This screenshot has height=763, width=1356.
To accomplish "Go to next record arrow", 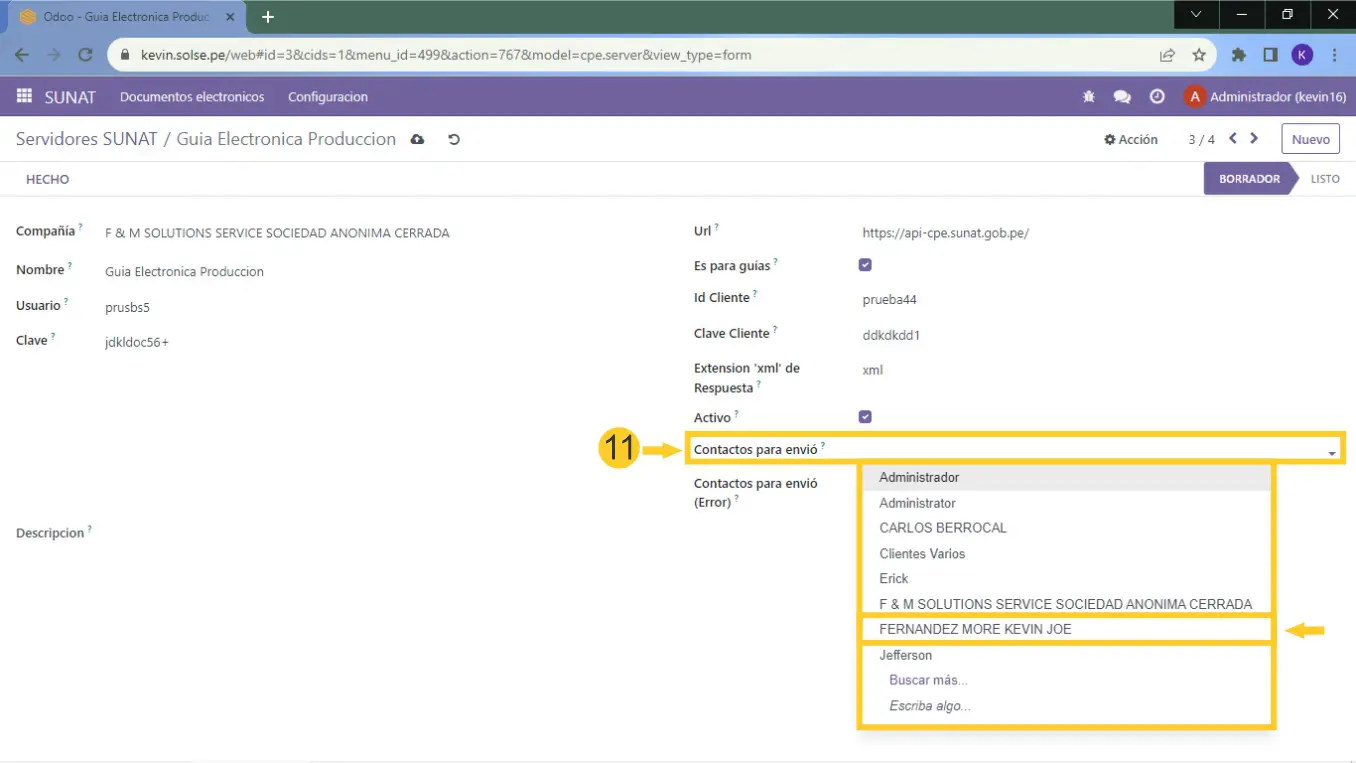I will [1254, 139].
